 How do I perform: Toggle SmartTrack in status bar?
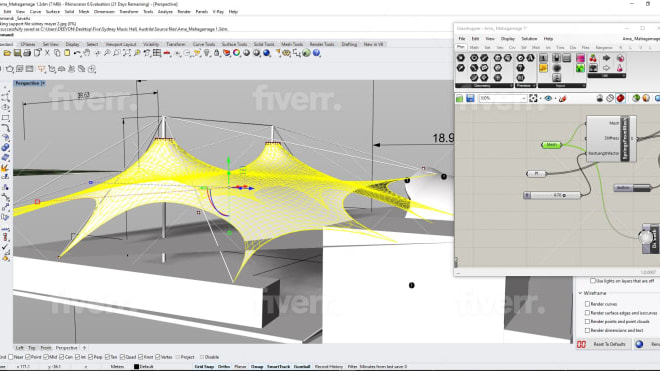coord(278,366)
